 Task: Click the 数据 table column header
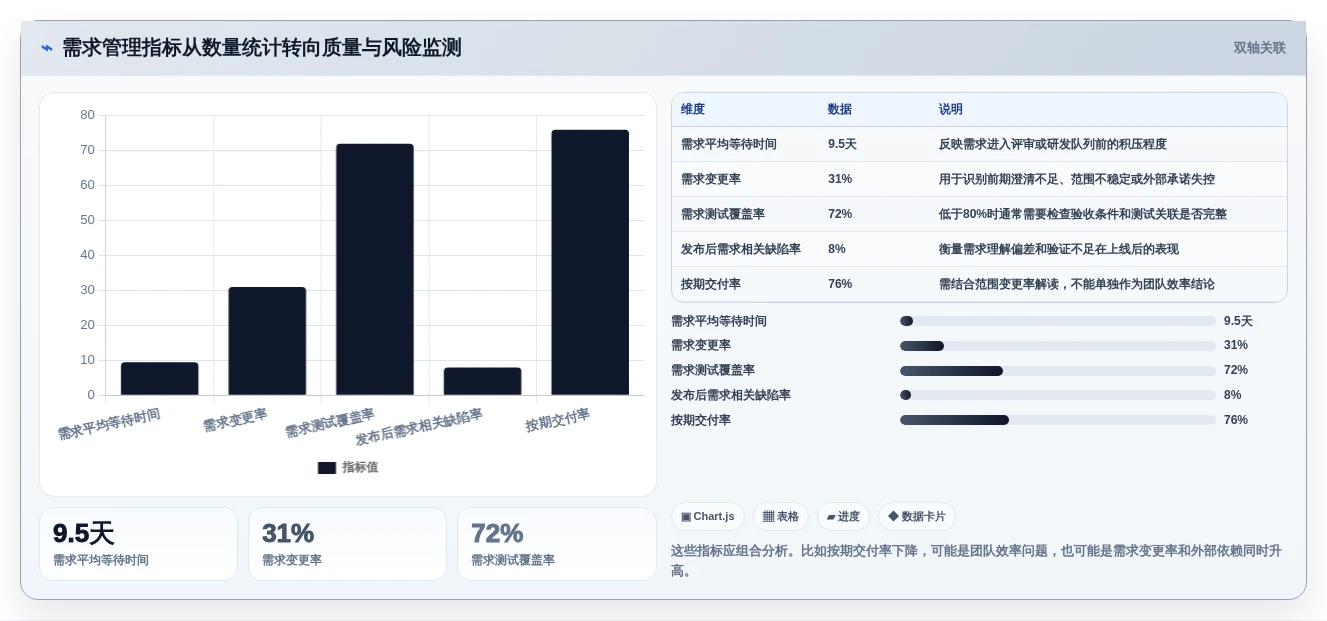click(840, 109)
